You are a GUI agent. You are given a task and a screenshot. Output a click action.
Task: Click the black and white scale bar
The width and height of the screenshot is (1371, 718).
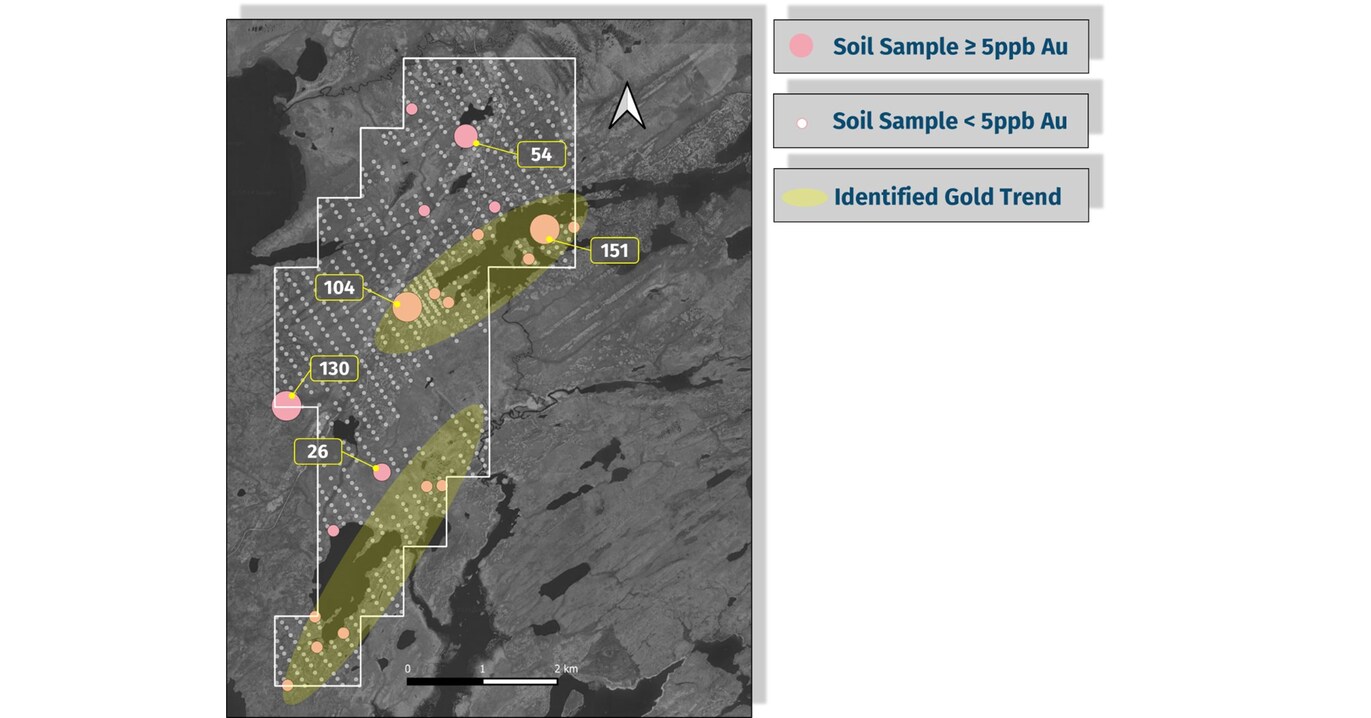481,681
